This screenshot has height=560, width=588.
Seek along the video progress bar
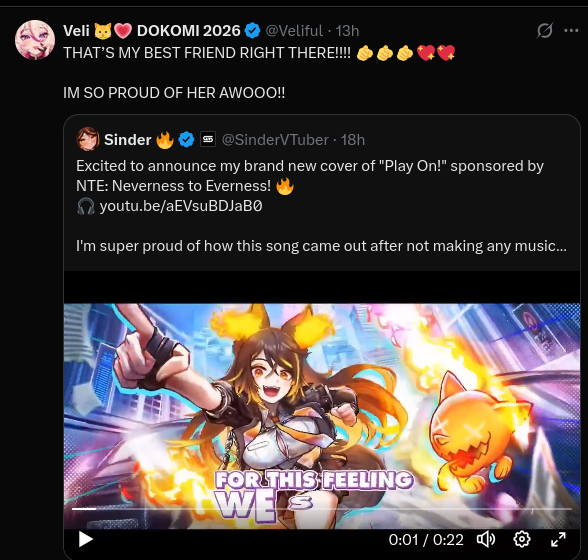tap(322, 509)
